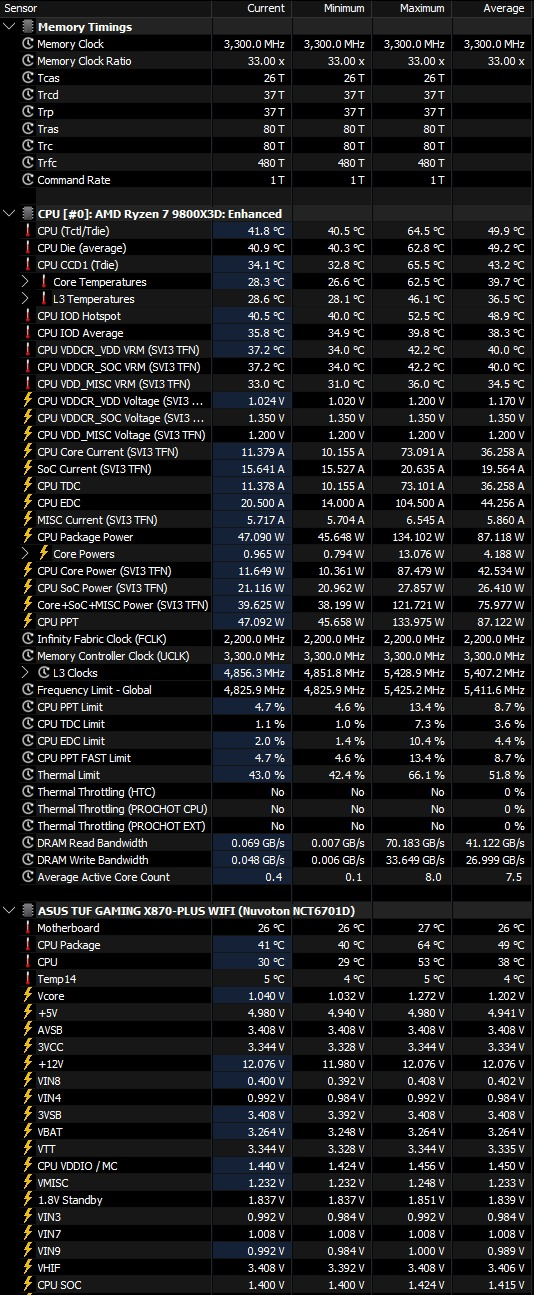Select the DRAM Read Bandwidth row
The image size is (534, 1295).
[x=267, y=843]
